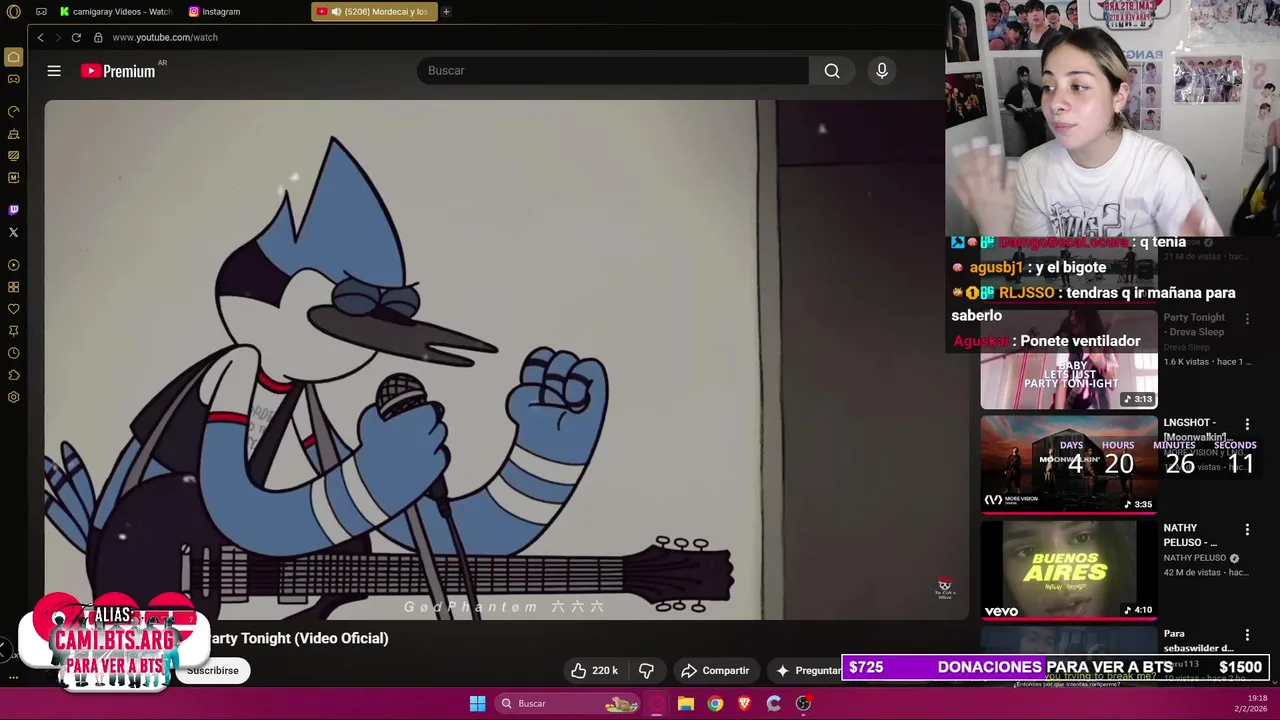Screen dimensions: 1280x720
Task: Open the GX Corner gamepad icon in tab bar
Action: 41,12
